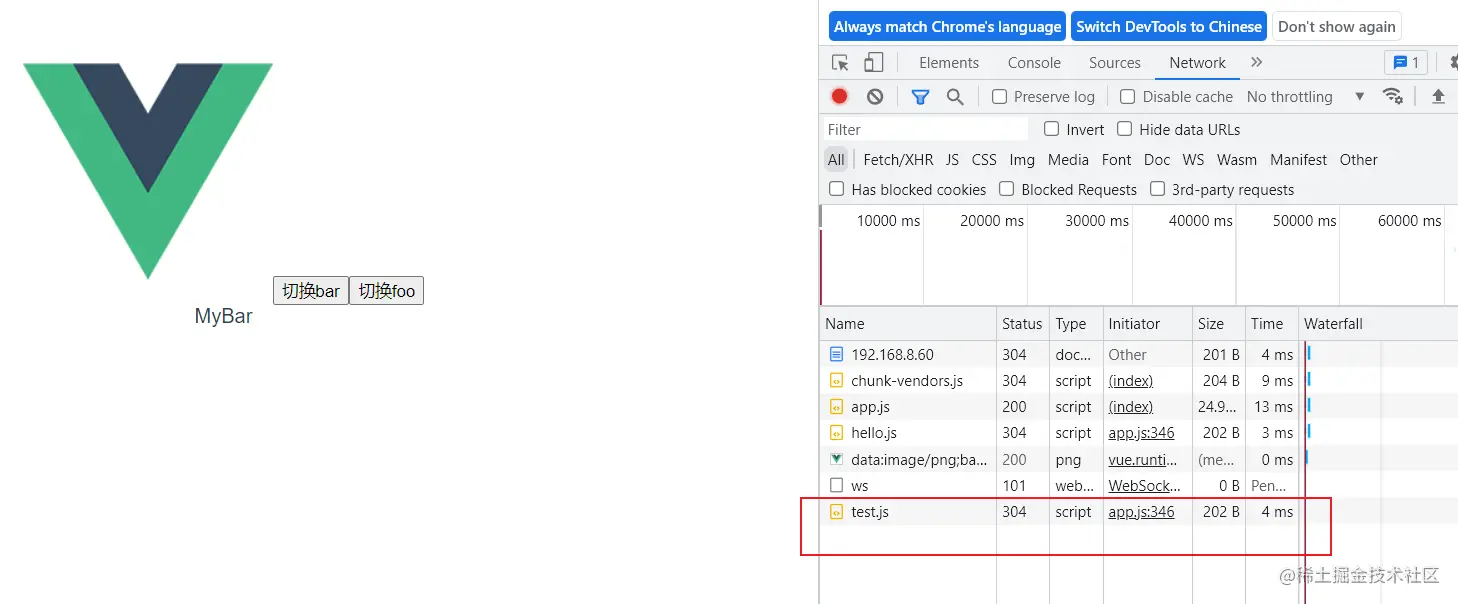Viewport: 1458px width, 604px height.
Task: Filter requests by CSS
Action: coord(984,159)
